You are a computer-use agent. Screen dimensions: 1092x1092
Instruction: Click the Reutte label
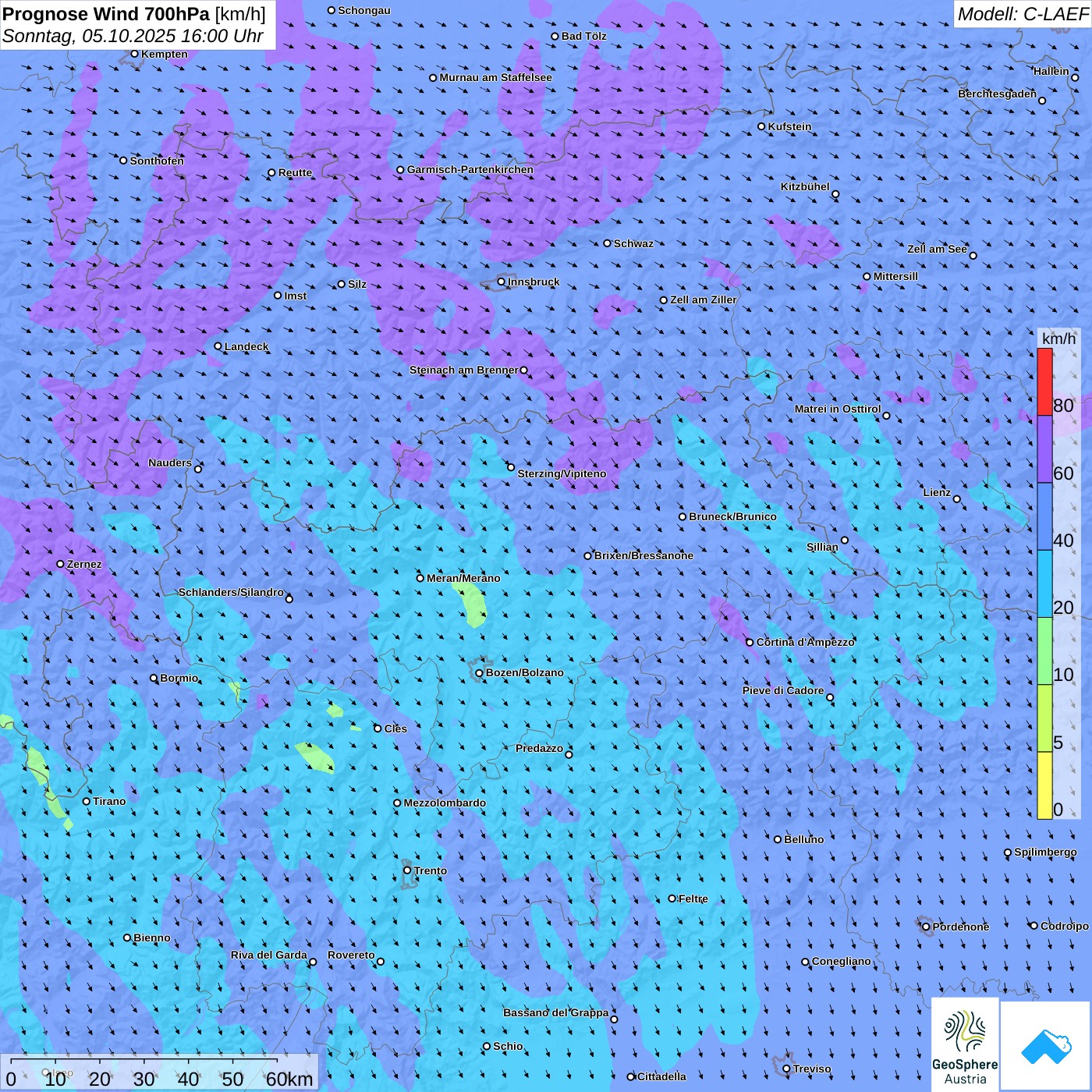click(x=295, y=172)
